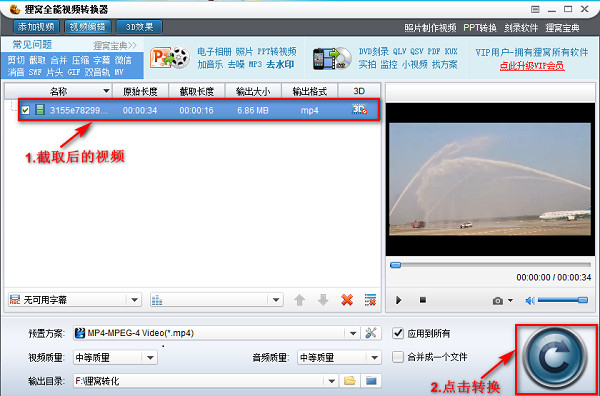Adjust the volume slider
This screenshot has width=600, height=396.
[562, 300]
